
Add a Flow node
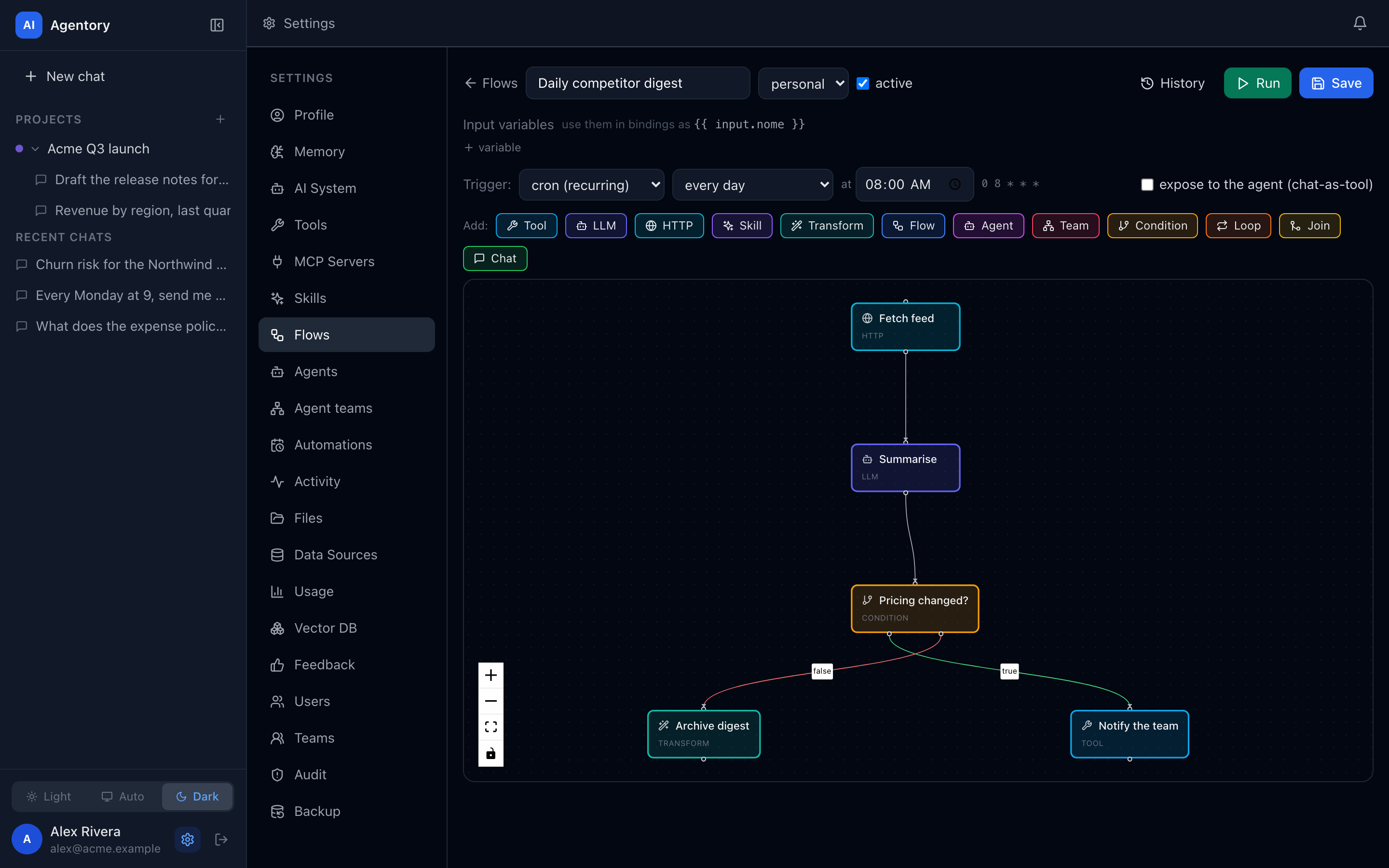(x=913, y=226)
